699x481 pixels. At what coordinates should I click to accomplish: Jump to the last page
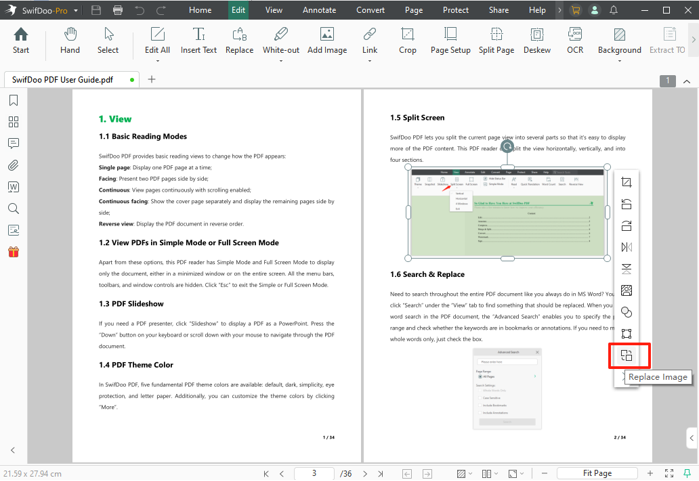tap(380, 473)
